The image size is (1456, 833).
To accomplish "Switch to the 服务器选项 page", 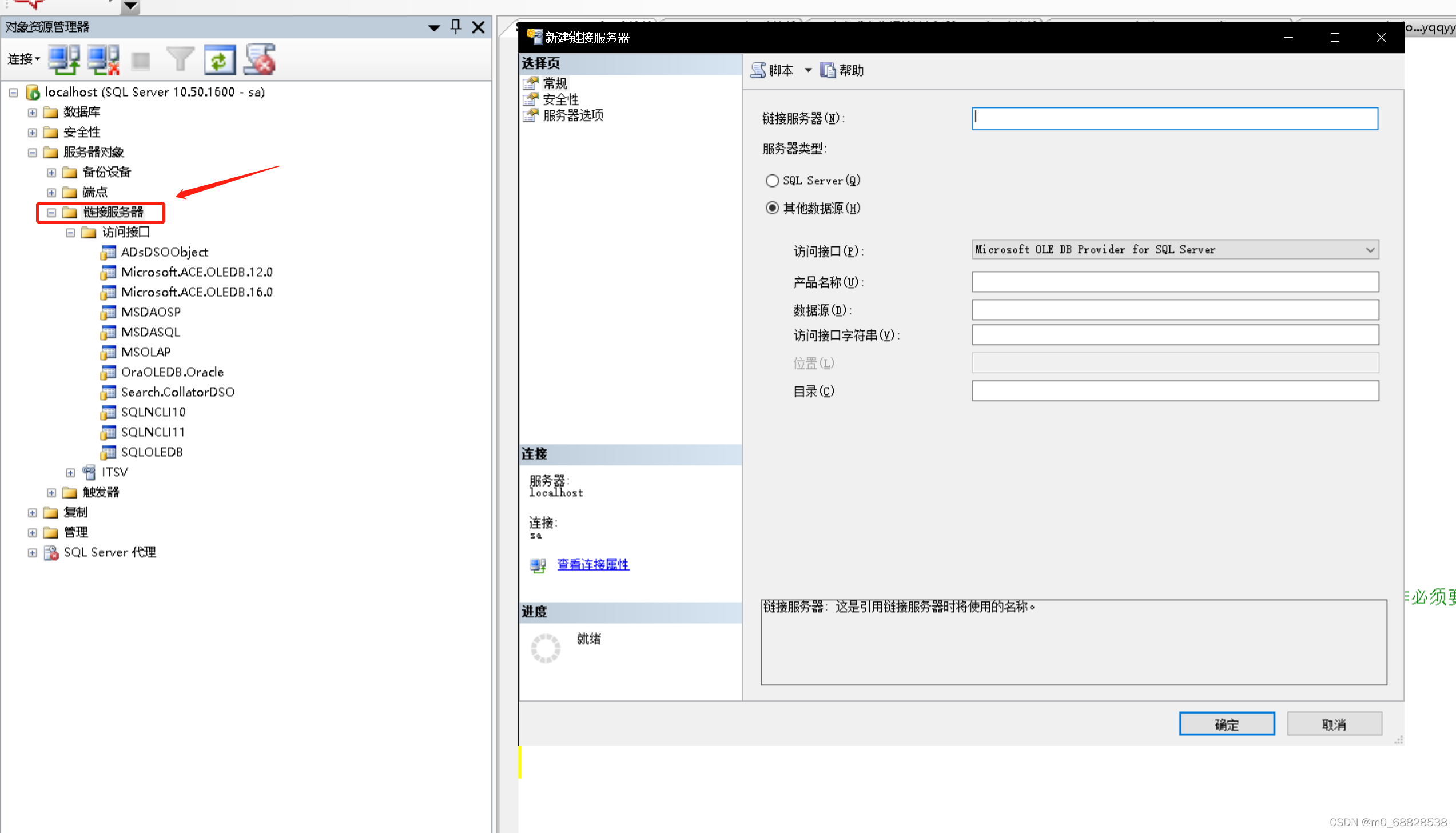I will [572, 115].
